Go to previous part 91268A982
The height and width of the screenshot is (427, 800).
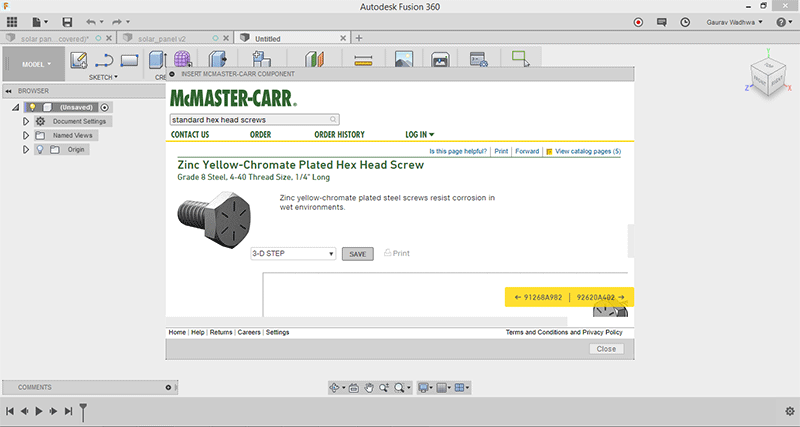click(538, 297)
